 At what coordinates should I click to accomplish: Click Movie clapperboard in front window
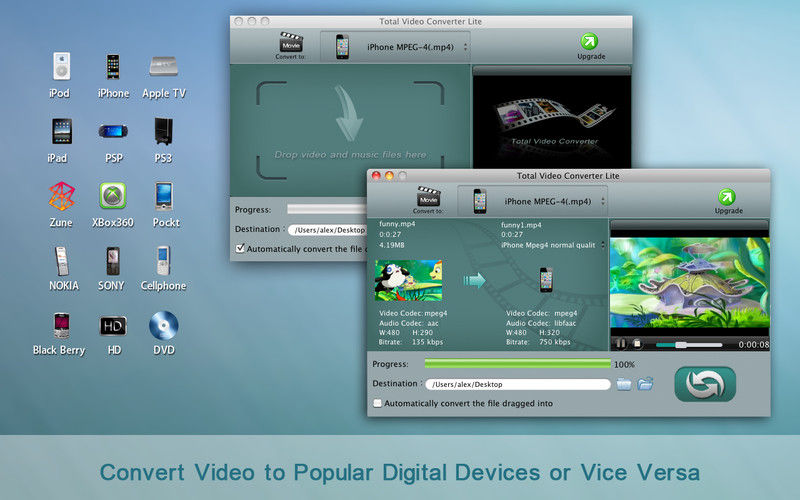[x=429, y=196]
